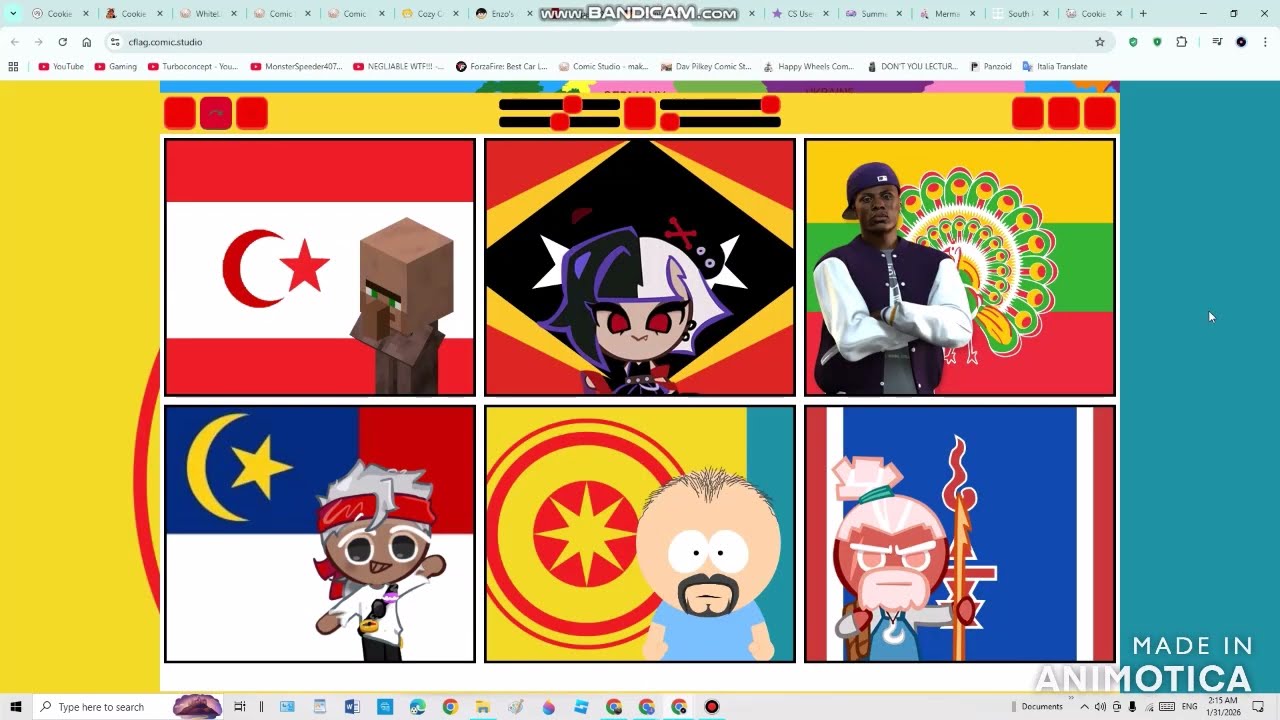Open a new browser tab
The image size is (1280, 720).
[x=1143, y=14]
